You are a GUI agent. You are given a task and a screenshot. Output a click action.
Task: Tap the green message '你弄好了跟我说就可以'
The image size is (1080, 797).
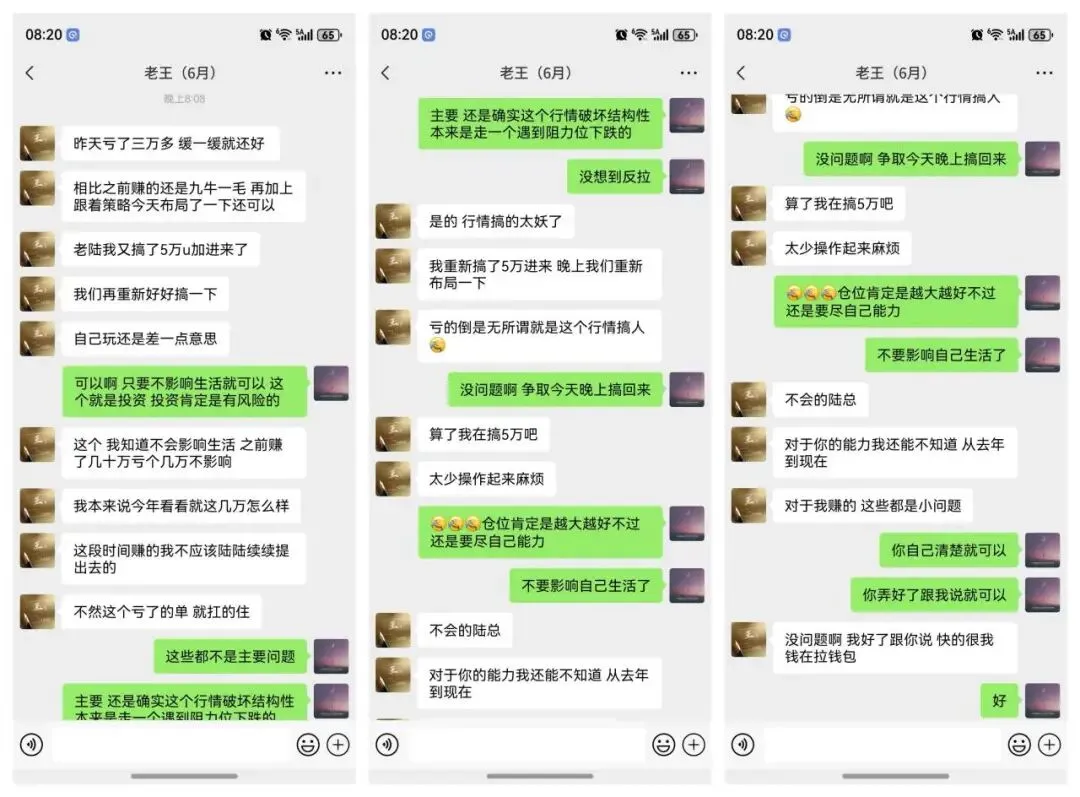tap(934, 594)
